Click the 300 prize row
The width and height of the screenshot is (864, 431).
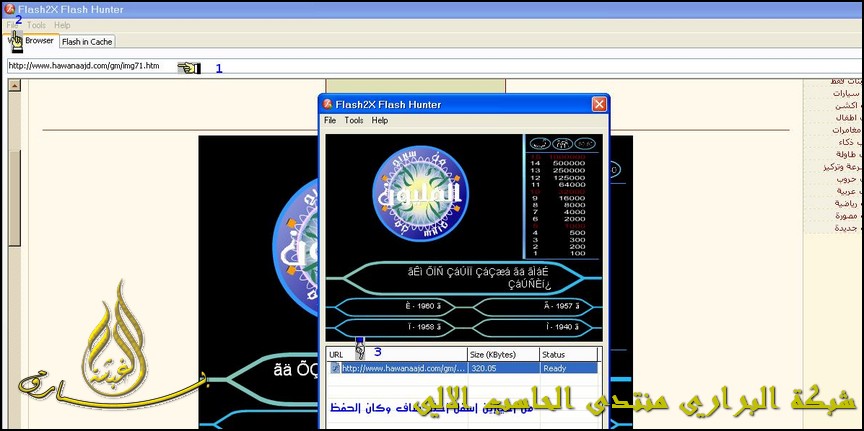tap(557, 240)
